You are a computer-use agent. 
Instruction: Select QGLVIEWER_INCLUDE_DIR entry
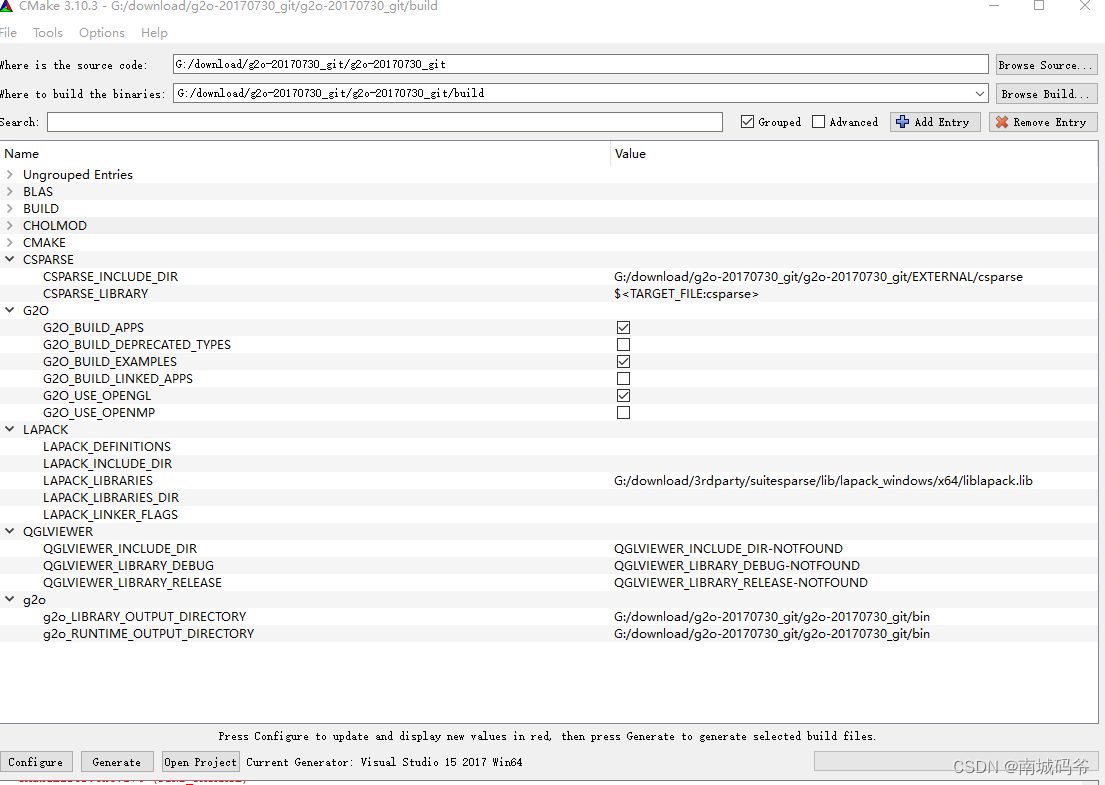click(120, 548)
